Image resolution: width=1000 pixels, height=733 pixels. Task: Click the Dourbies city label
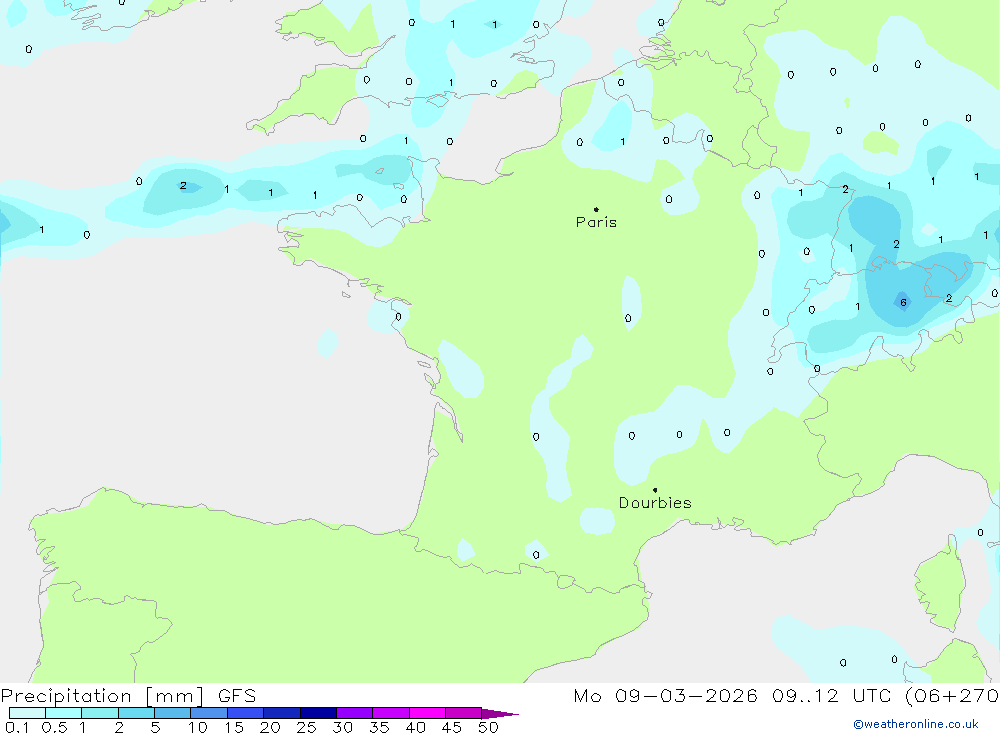(655, 503)
